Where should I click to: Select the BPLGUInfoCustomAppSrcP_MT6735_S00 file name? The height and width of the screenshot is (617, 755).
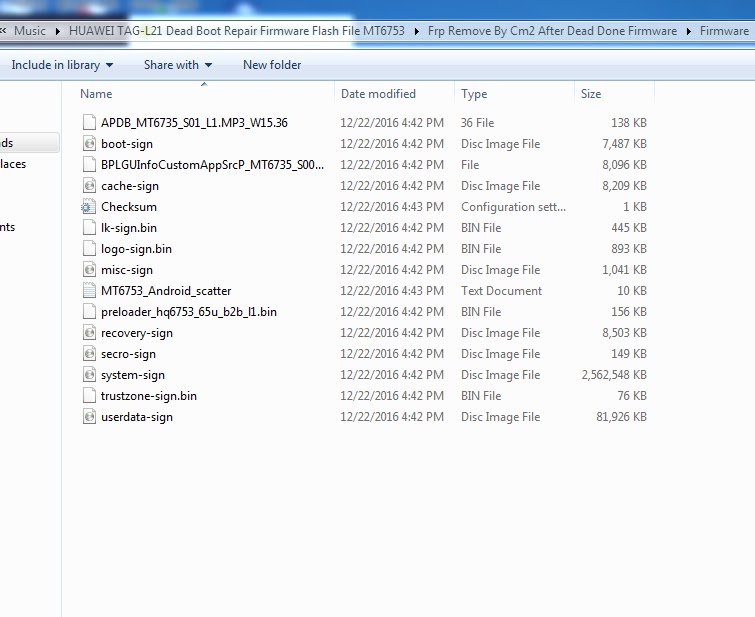point(212,165)
